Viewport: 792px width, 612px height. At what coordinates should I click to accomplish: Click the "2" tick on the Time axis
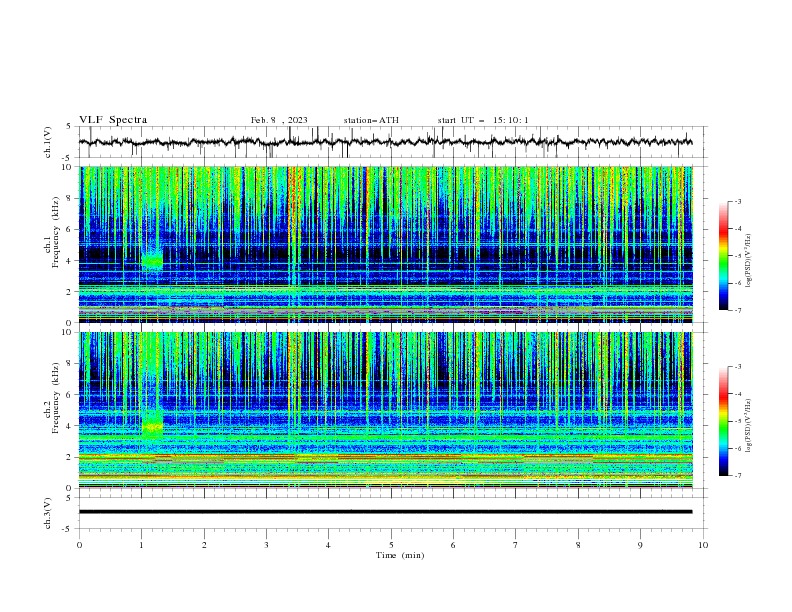[204, 545]
